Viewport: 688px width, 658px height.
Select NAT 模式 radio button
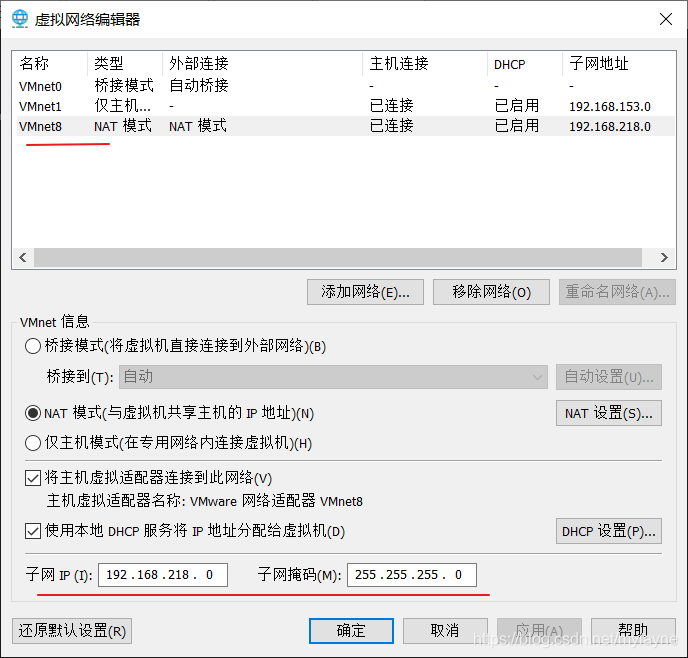point(33,413)
